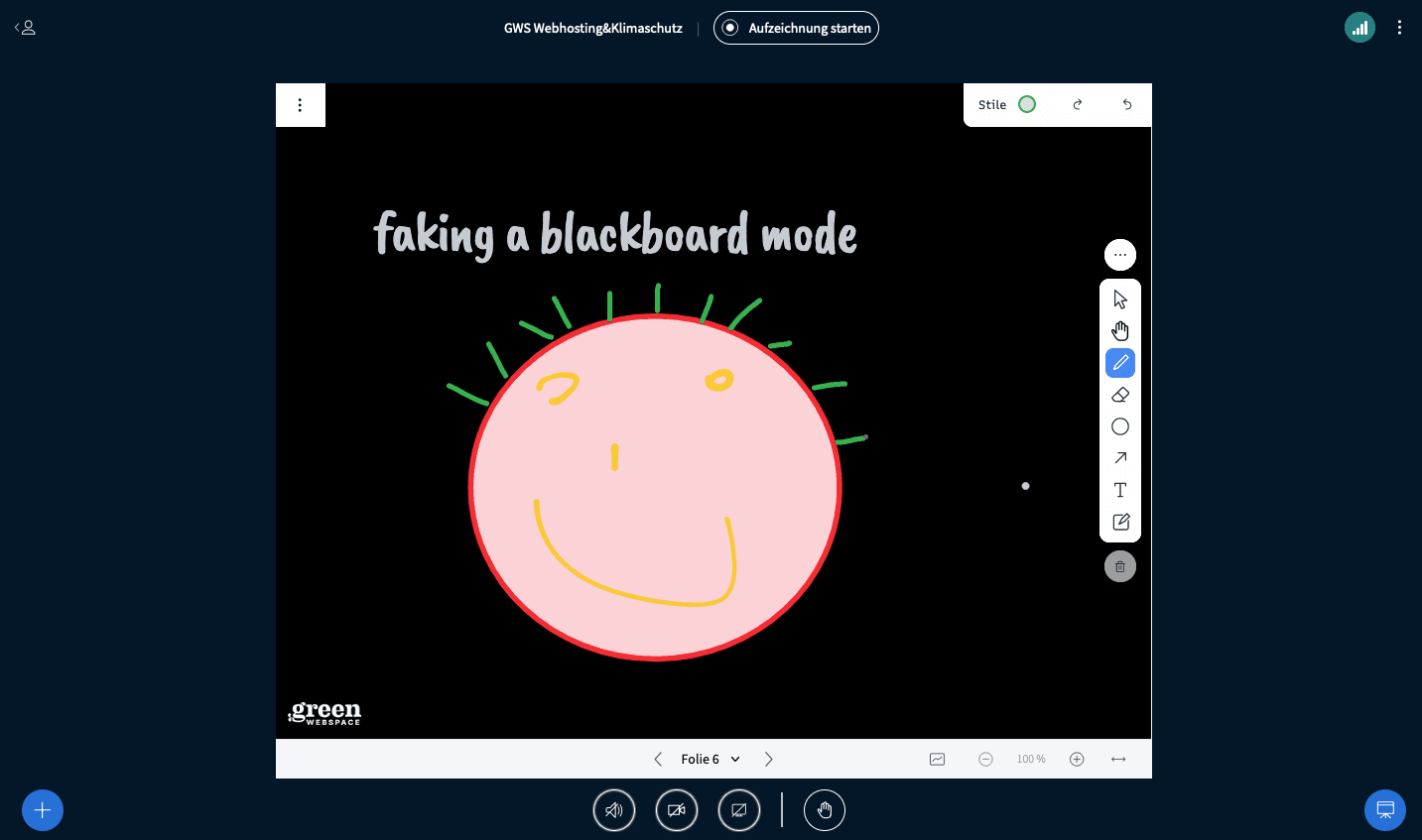Screen dimensions: 1422x840
Task: Open the Stile color swatch
Action: (1027, 104)
